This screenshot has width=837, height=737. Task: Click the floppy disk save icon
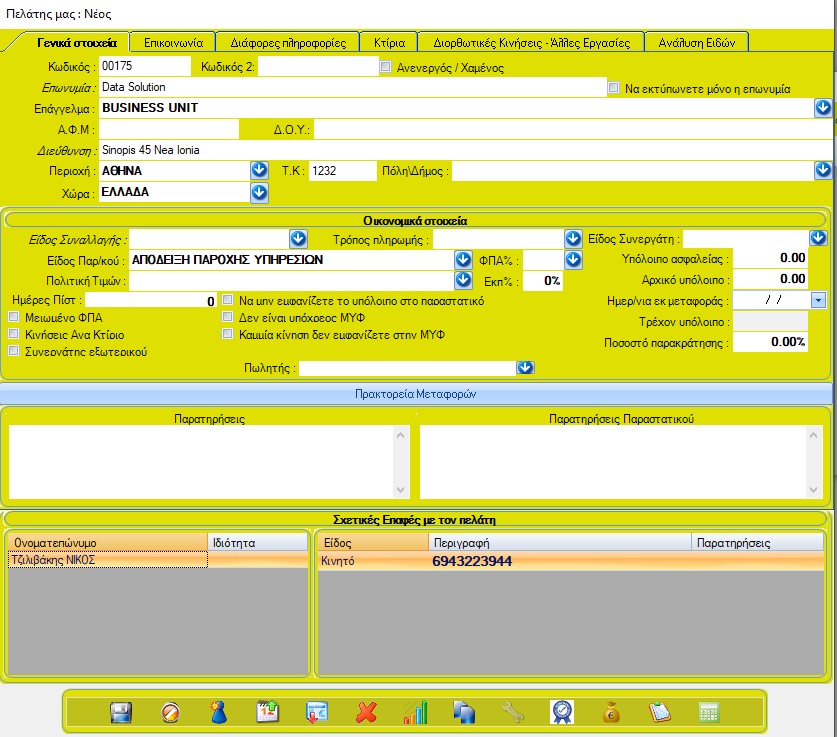click(x=121, y=713)
